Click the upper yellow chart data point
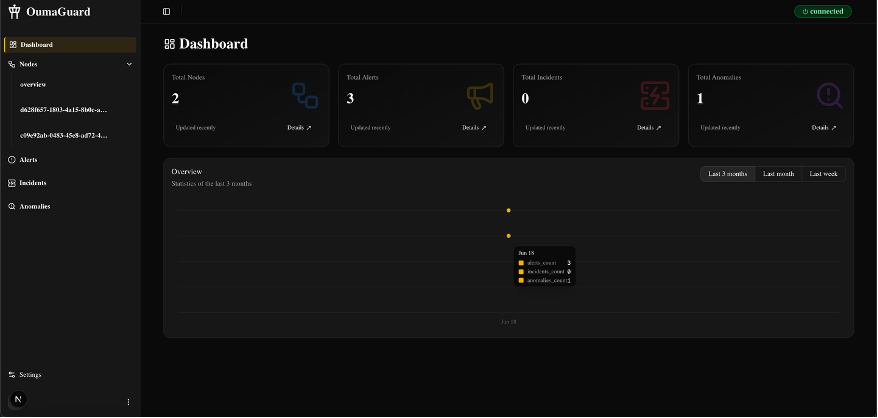 508,210
